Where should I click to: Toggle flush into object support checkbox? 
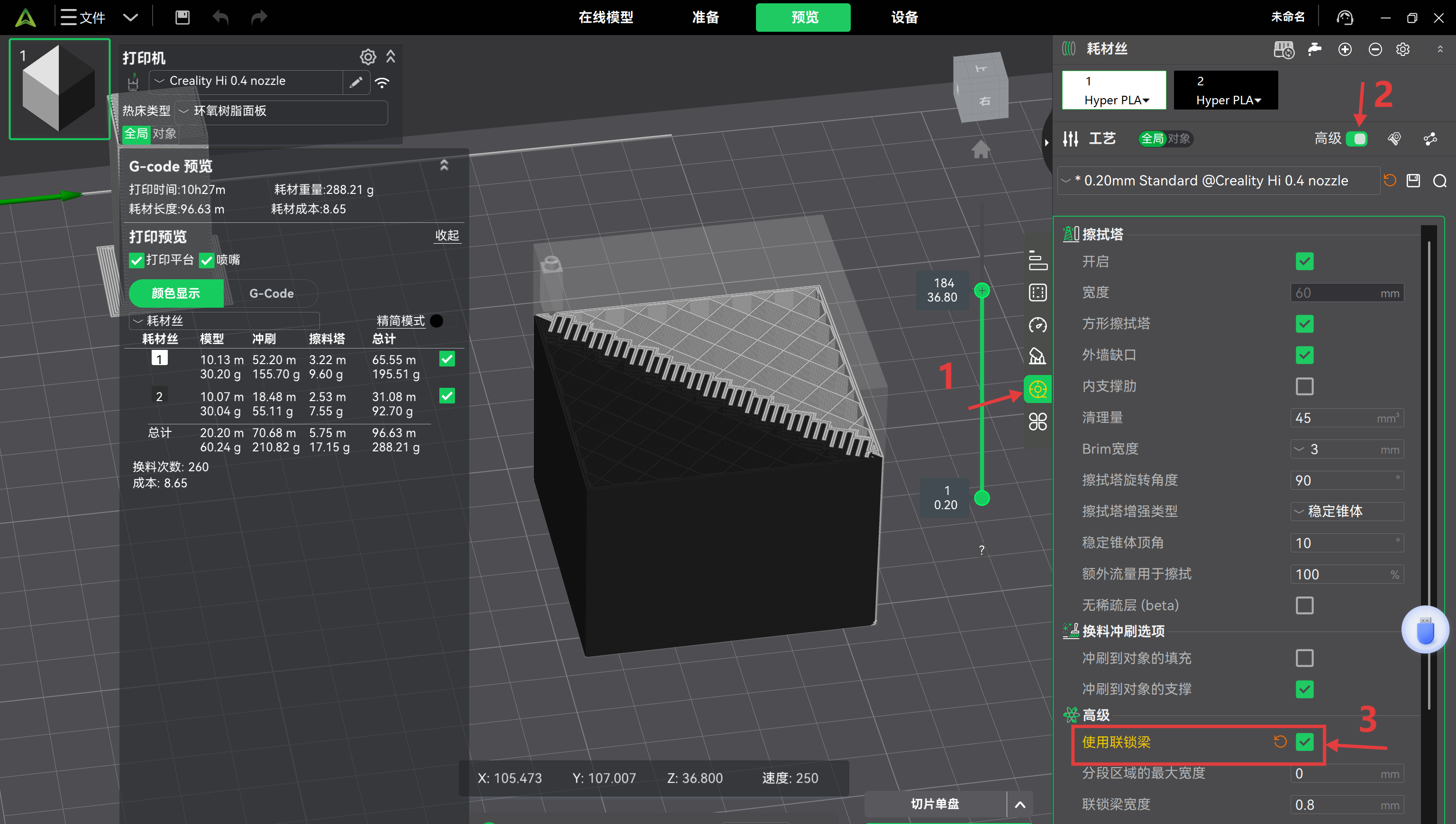[1304, 689]
